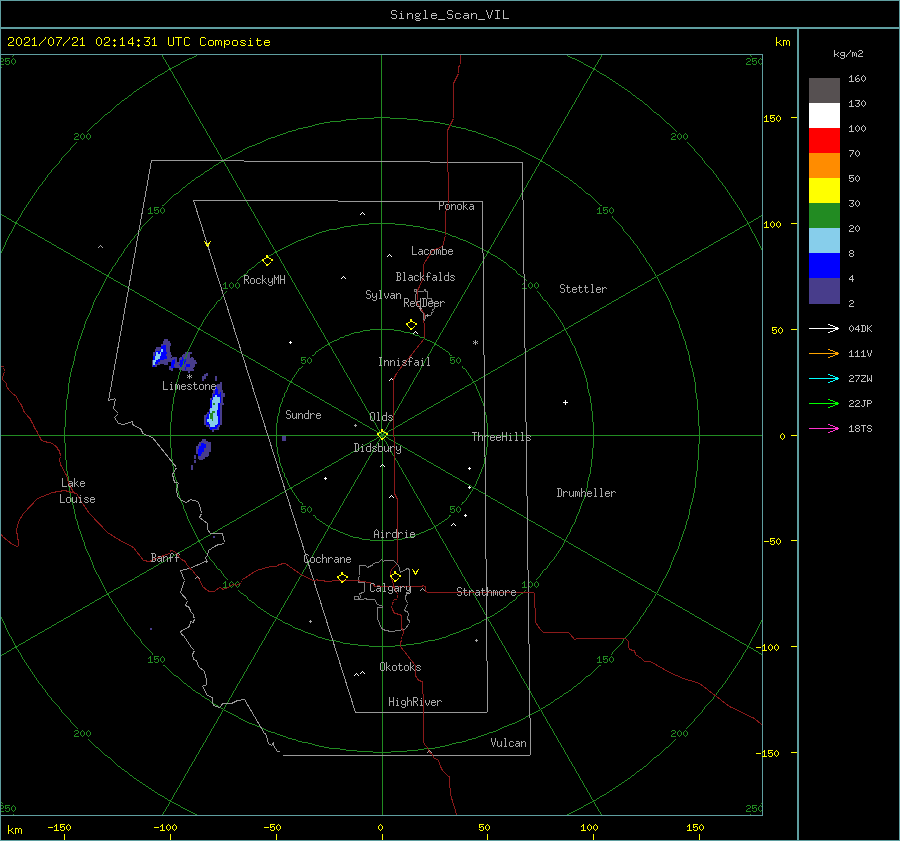Viewport: 900px width, 841px height.
Task: Select the blue 4-8 legend swatch
Action: [824, 265]
